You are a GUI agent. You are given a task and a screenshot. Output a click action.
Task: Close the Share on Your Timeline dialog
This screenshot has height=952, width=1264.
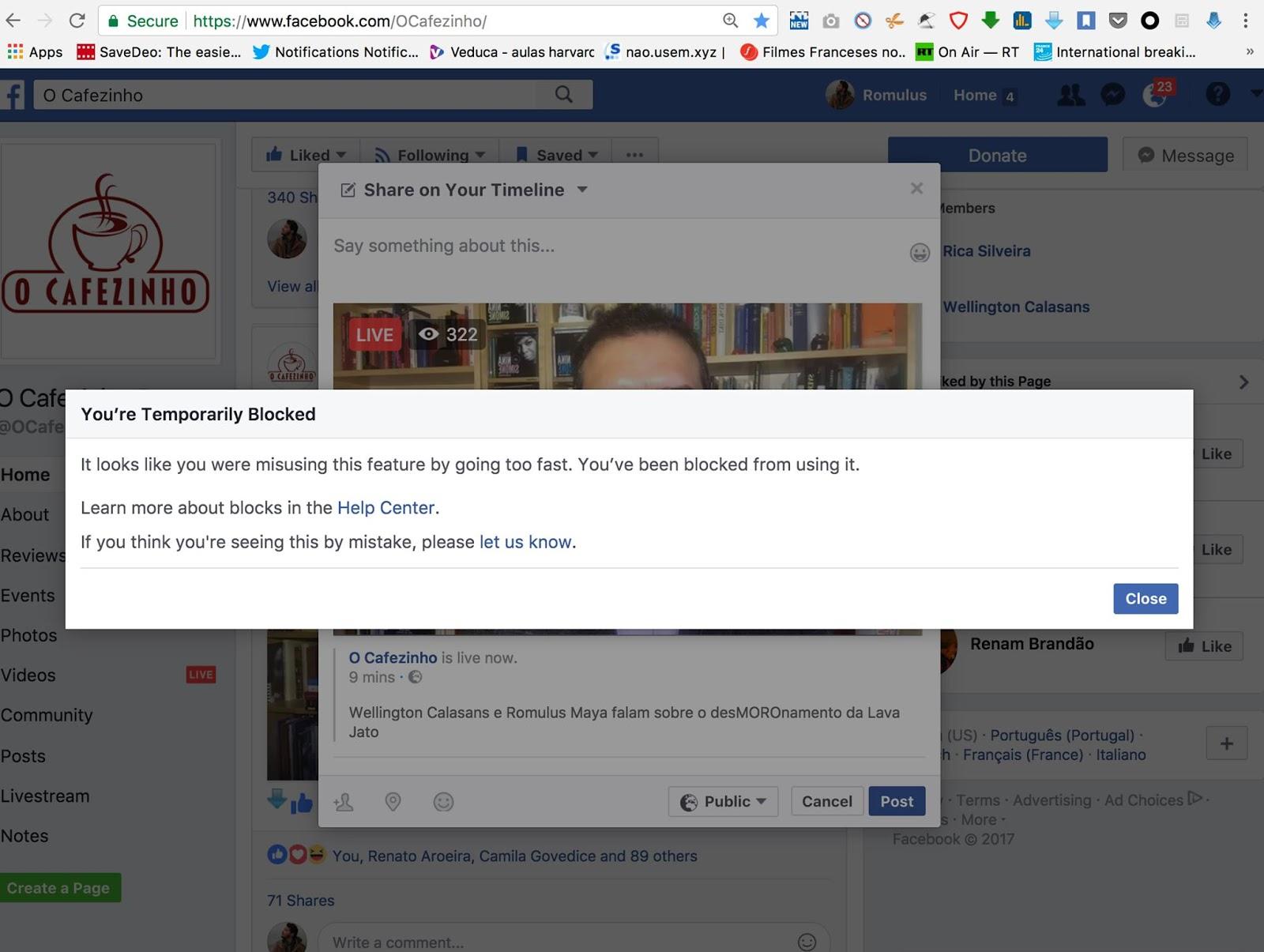pyautogui.click(x=916, y=188)
